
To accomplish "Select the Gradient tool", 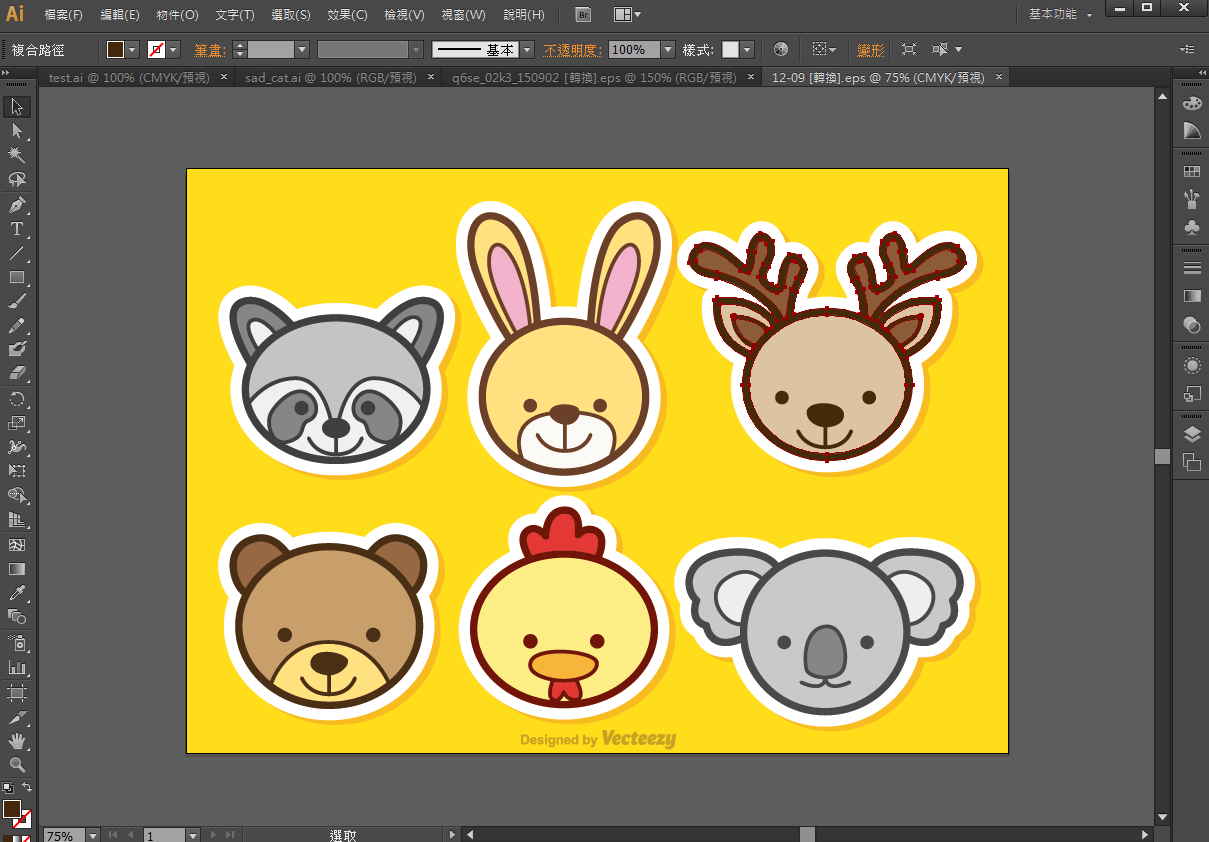I will [x=17, y=569].
